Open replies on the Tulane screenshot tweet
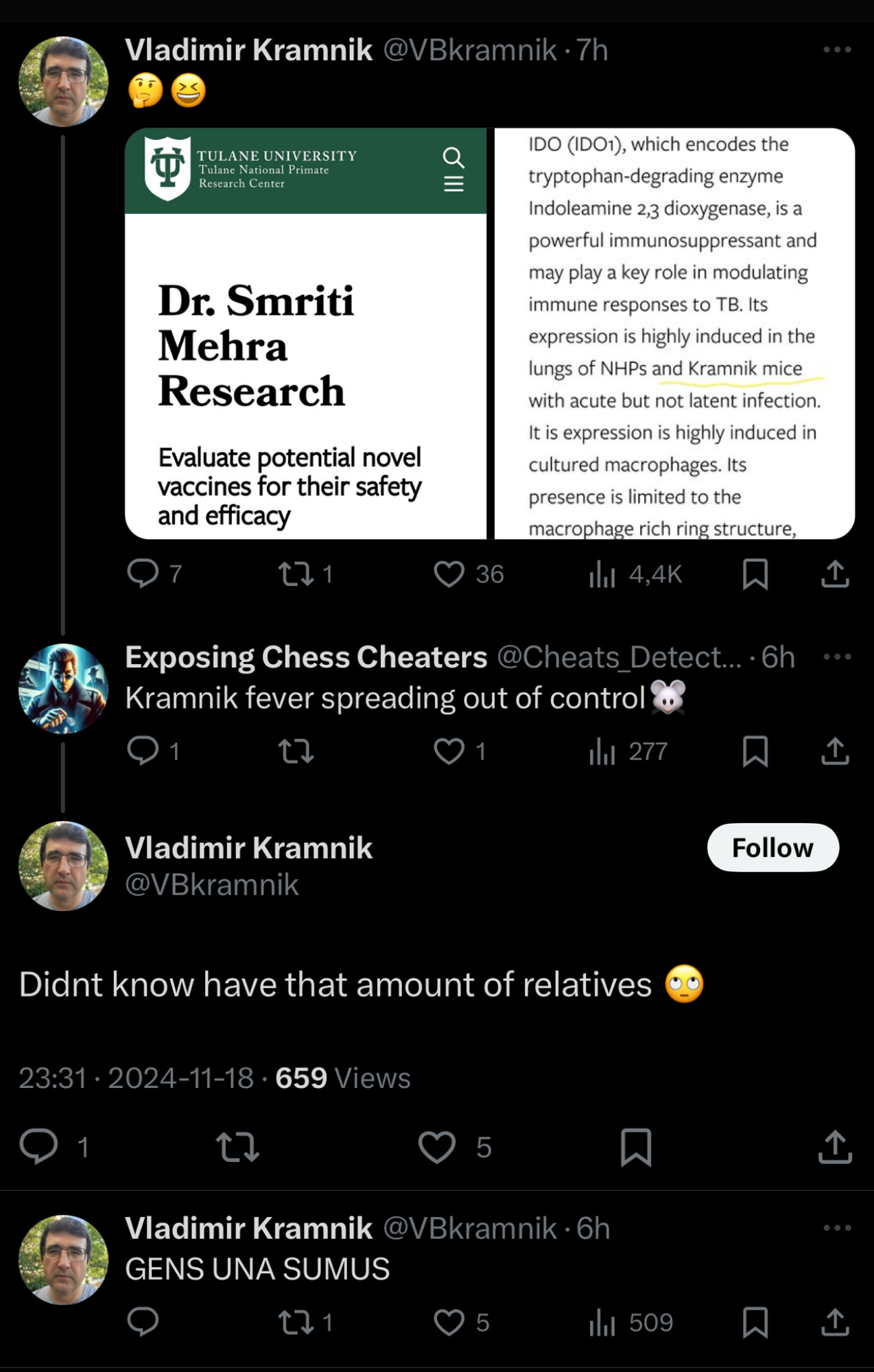Image resolution: width=874 pixels, height=1372 pixels. [143, 574]
